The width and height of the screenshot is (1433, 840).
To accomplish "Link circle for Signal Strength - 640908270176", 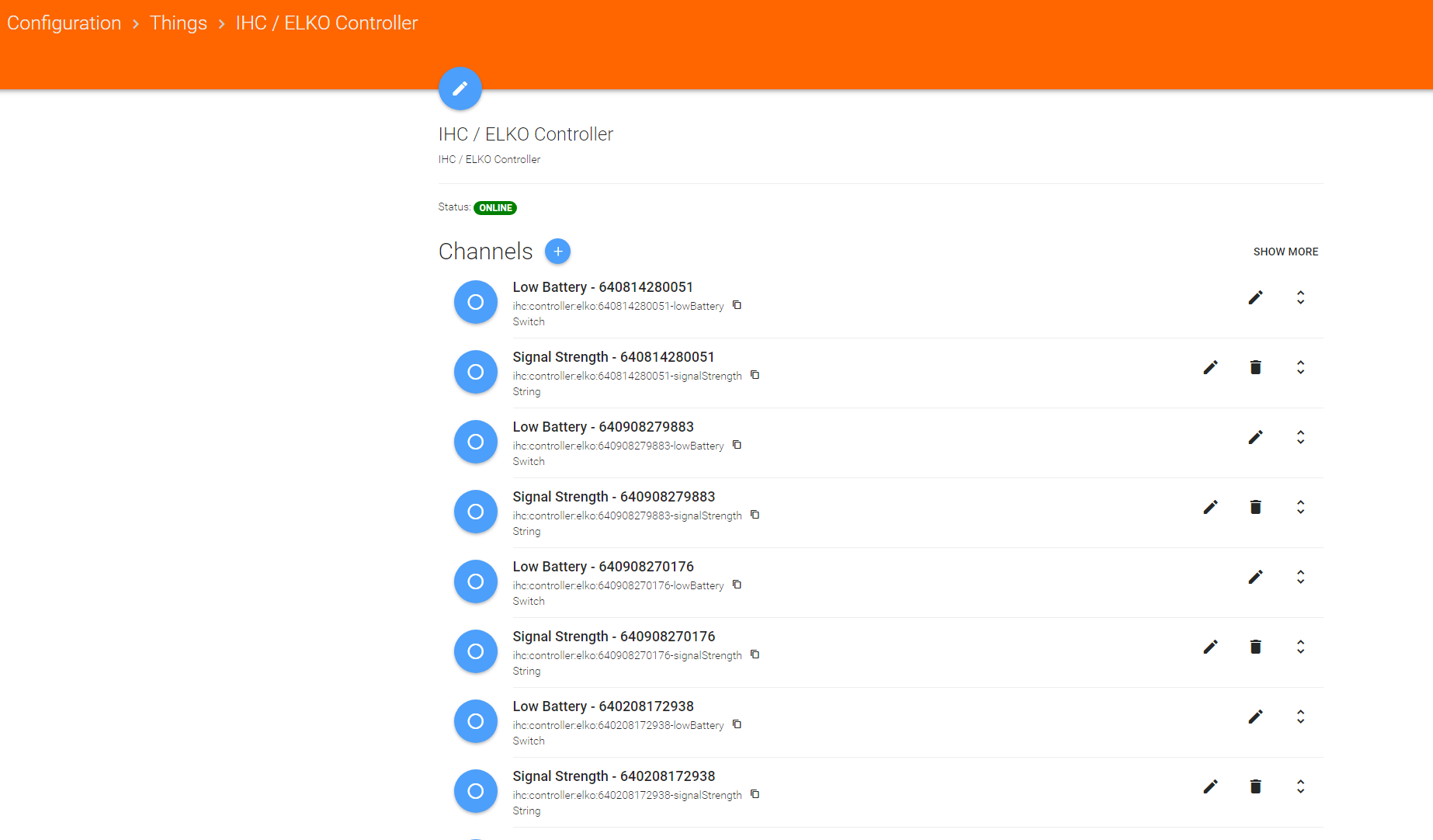I will tap(476, 651).
